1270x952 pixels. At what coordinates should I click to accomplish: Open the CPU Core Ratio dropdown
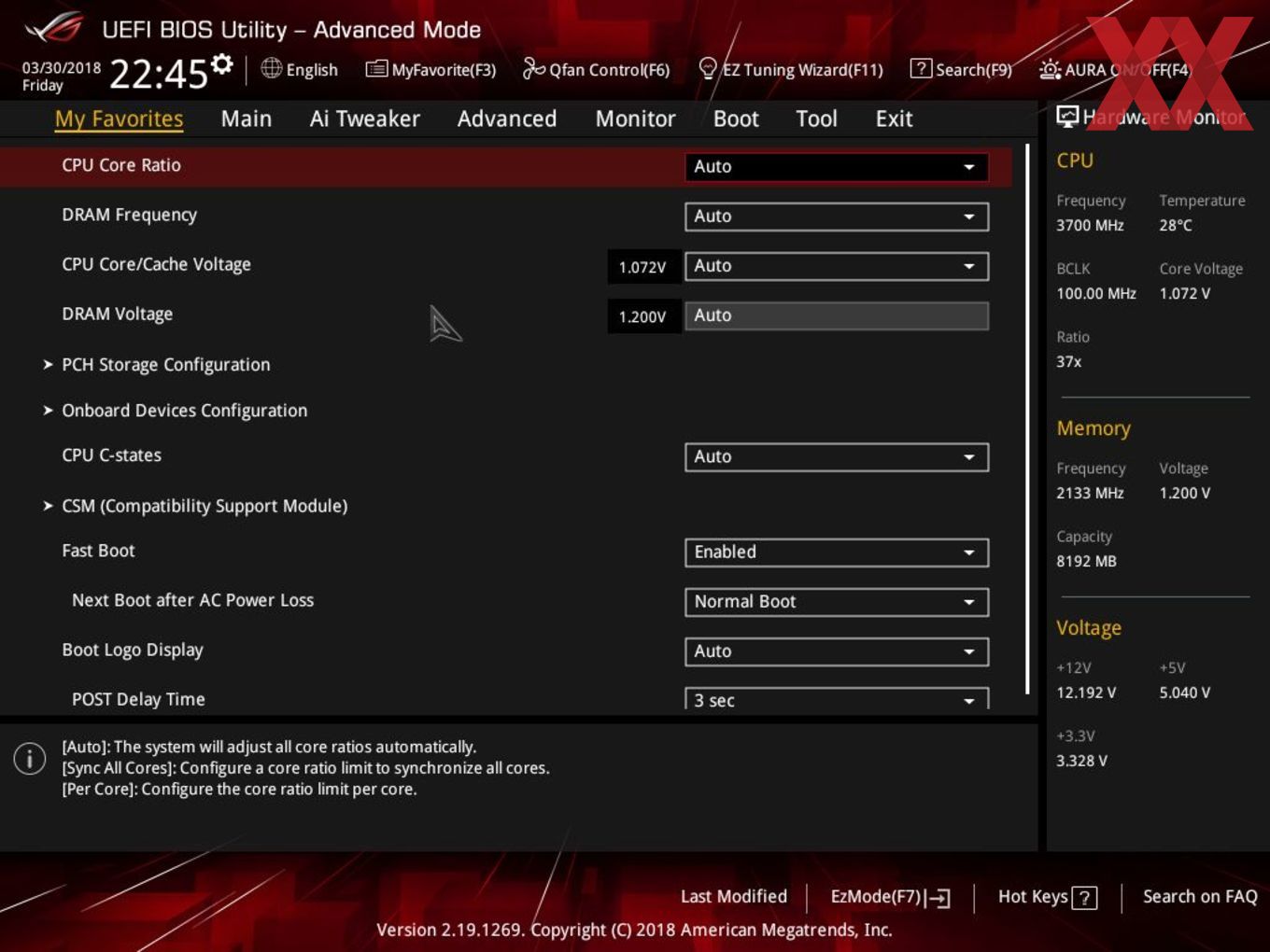(837, 167)
